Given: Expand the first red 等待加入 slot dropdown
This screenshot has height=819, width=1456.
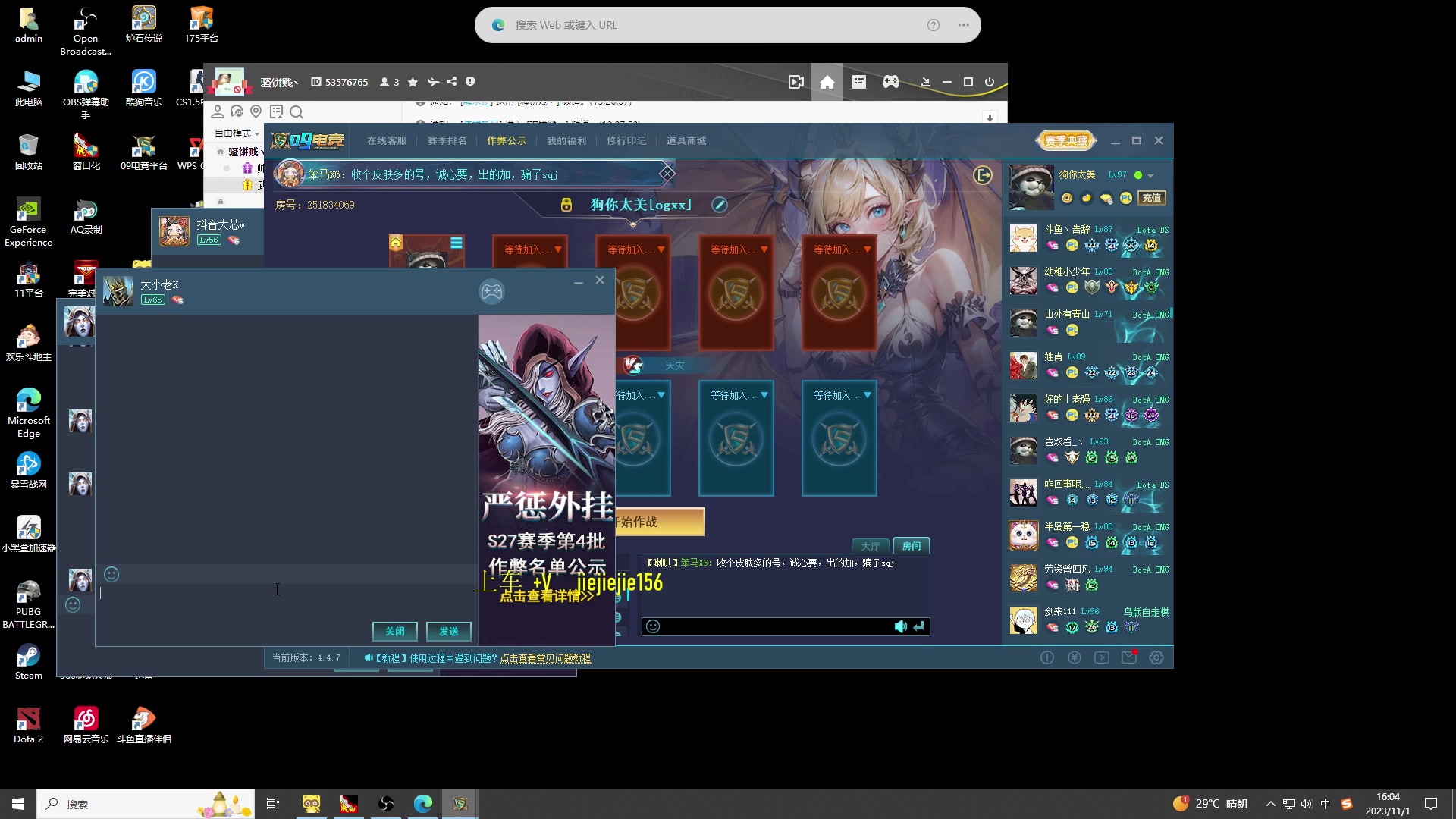Looking at the screenshot, I should pyautogui.click(x=558, y=249).
